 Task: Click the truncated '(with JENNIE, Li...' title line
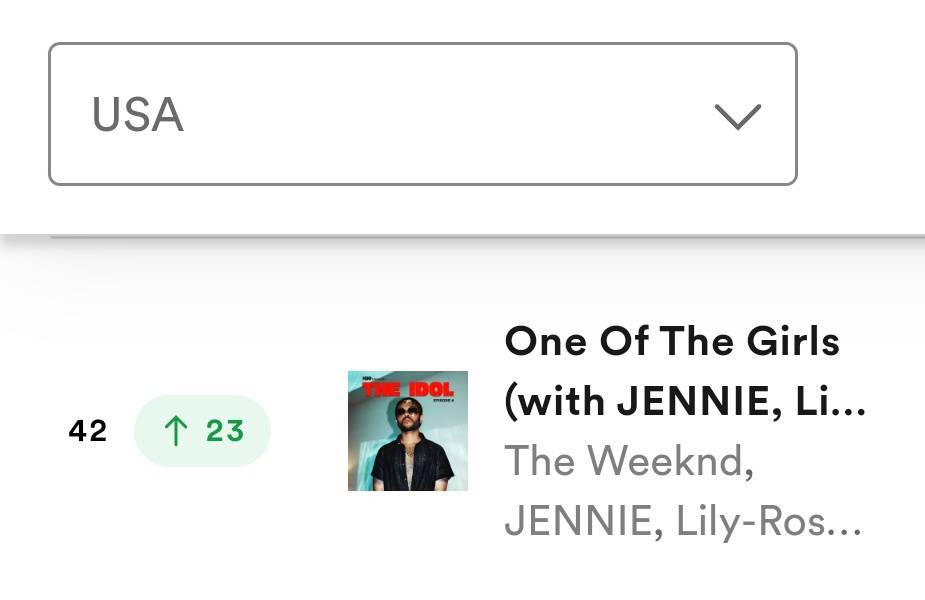click(x=685, y=401)
